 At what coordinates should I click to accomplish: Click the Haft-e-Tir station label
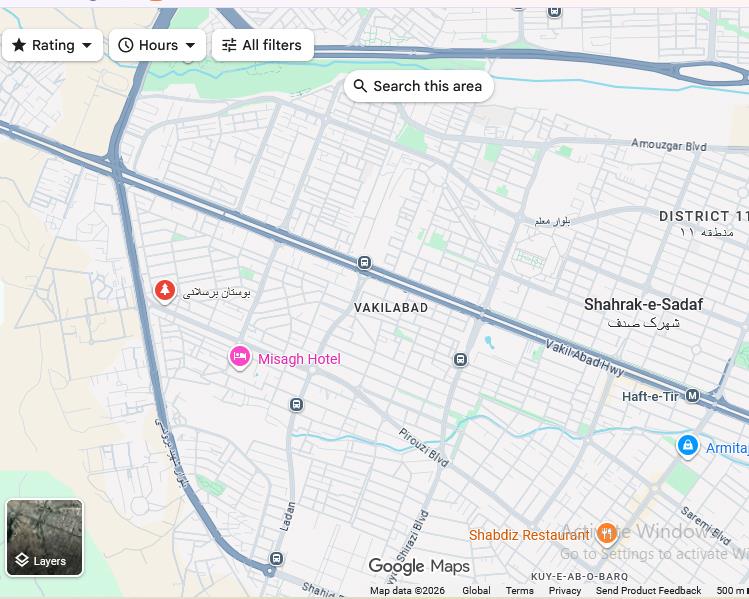tap(650, 396)
